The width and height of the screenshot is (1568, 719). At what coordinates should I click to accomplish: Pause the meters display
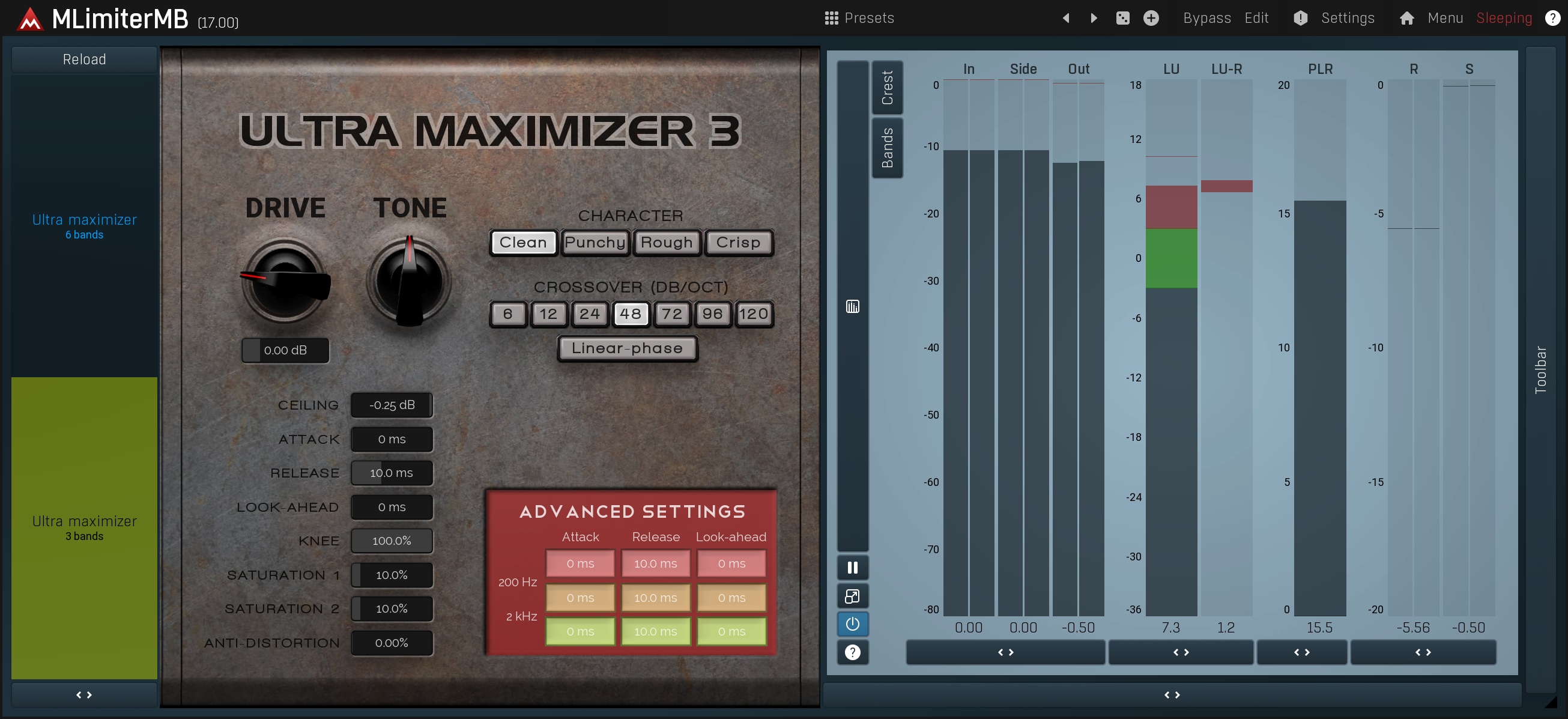[x=852, y=568]
